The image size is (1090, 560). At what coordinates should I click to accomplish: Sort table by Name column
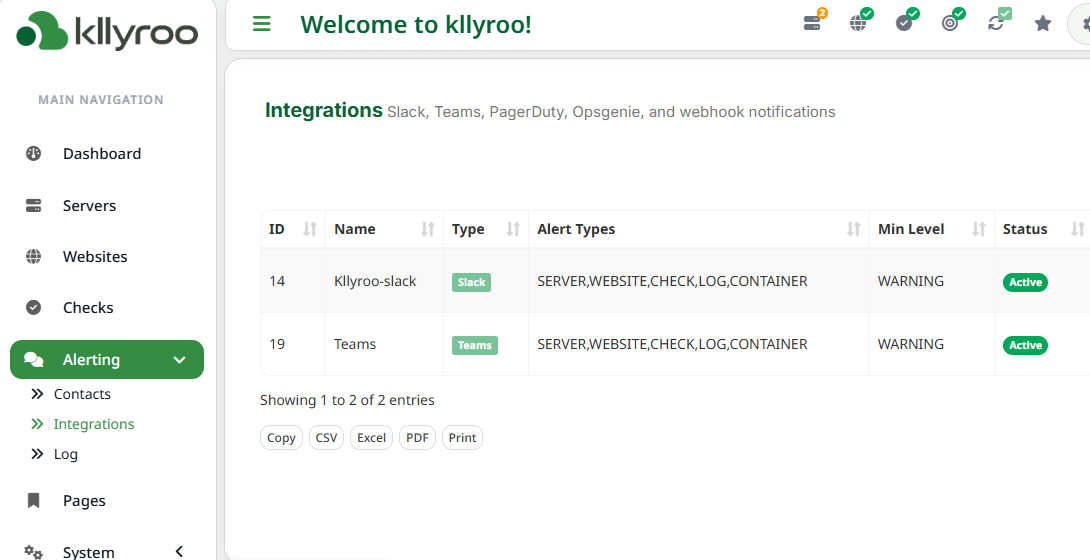428,229
